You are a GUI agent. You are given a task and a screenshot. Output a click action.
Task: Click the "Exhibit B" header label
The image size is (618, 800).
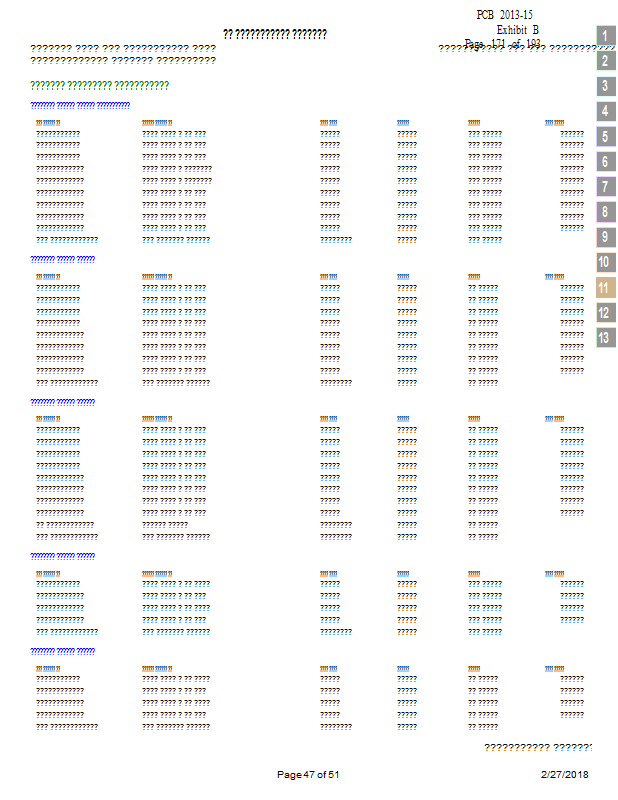coord(517,30)
